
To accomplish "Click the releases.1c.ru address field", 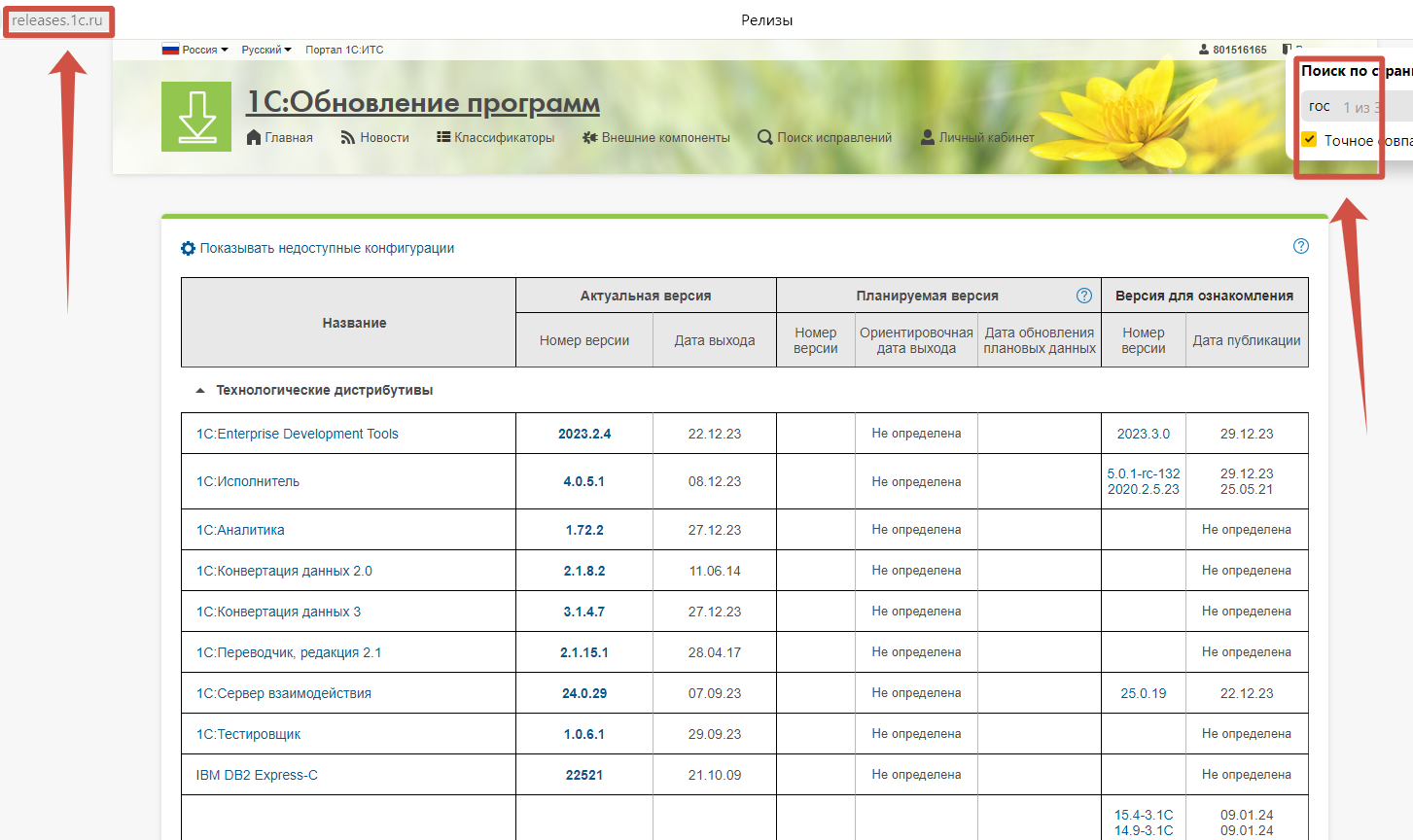I will coord(57,20).
